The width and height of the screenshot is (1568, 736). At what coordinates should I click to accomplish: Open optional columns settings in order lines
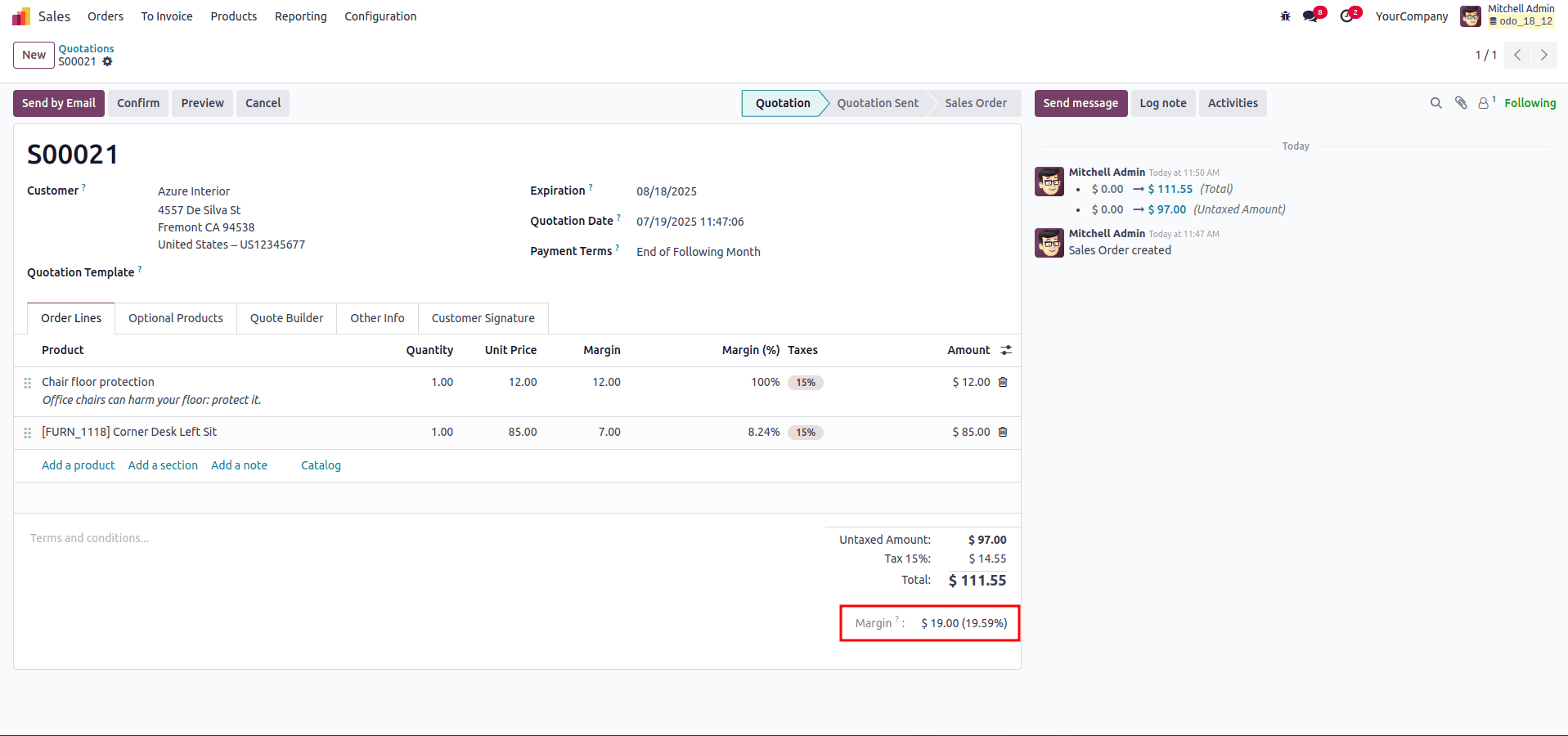tap(1006, 350)
